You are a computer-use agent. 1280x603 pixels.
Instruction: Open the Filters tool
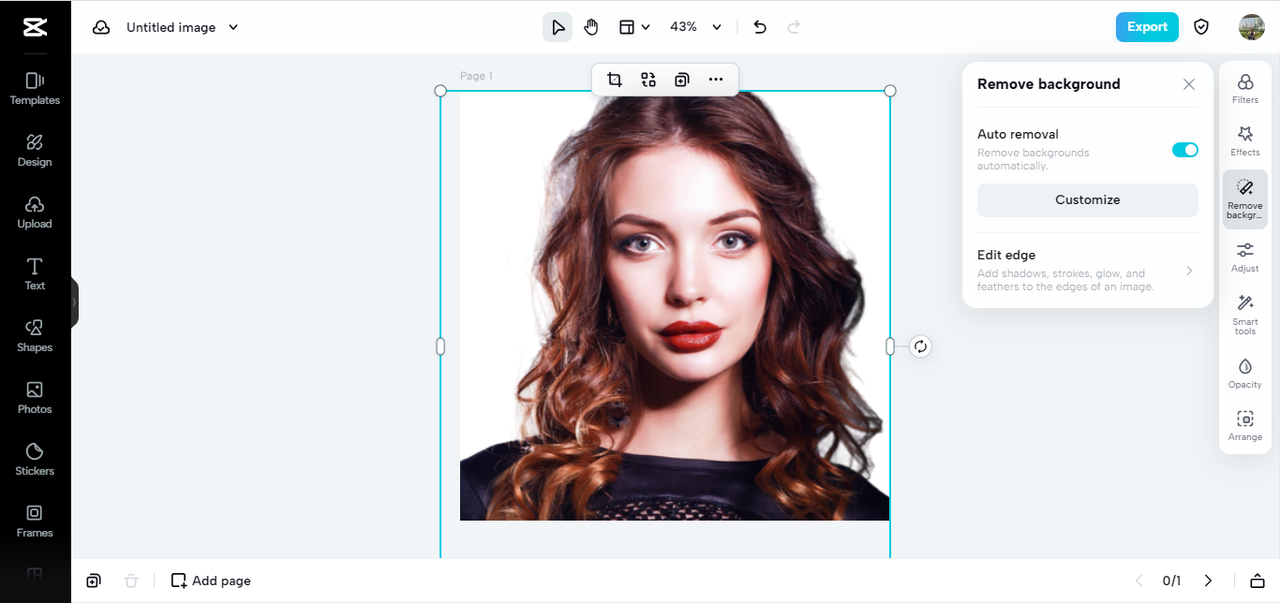[1245, 88]
